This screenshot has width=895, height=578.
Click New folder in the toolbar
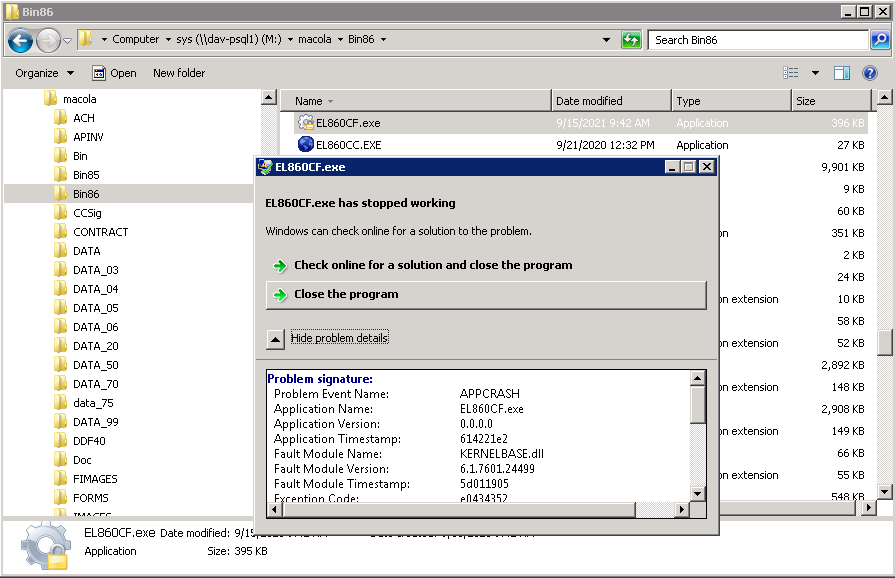pos(179,73)
